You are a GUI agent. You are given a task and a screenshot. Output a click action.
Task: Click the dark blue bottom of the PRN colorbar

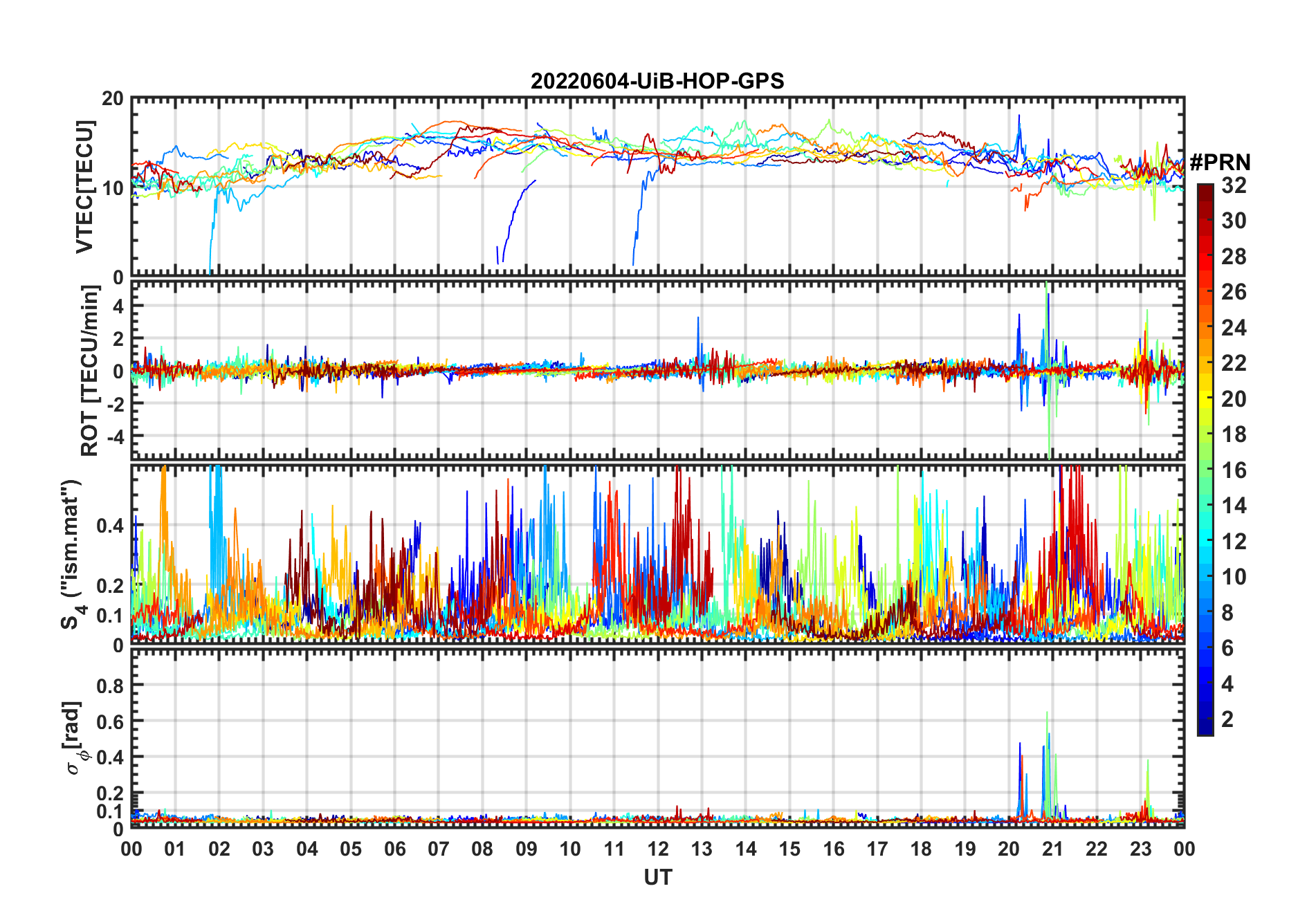click(1205, 729)
